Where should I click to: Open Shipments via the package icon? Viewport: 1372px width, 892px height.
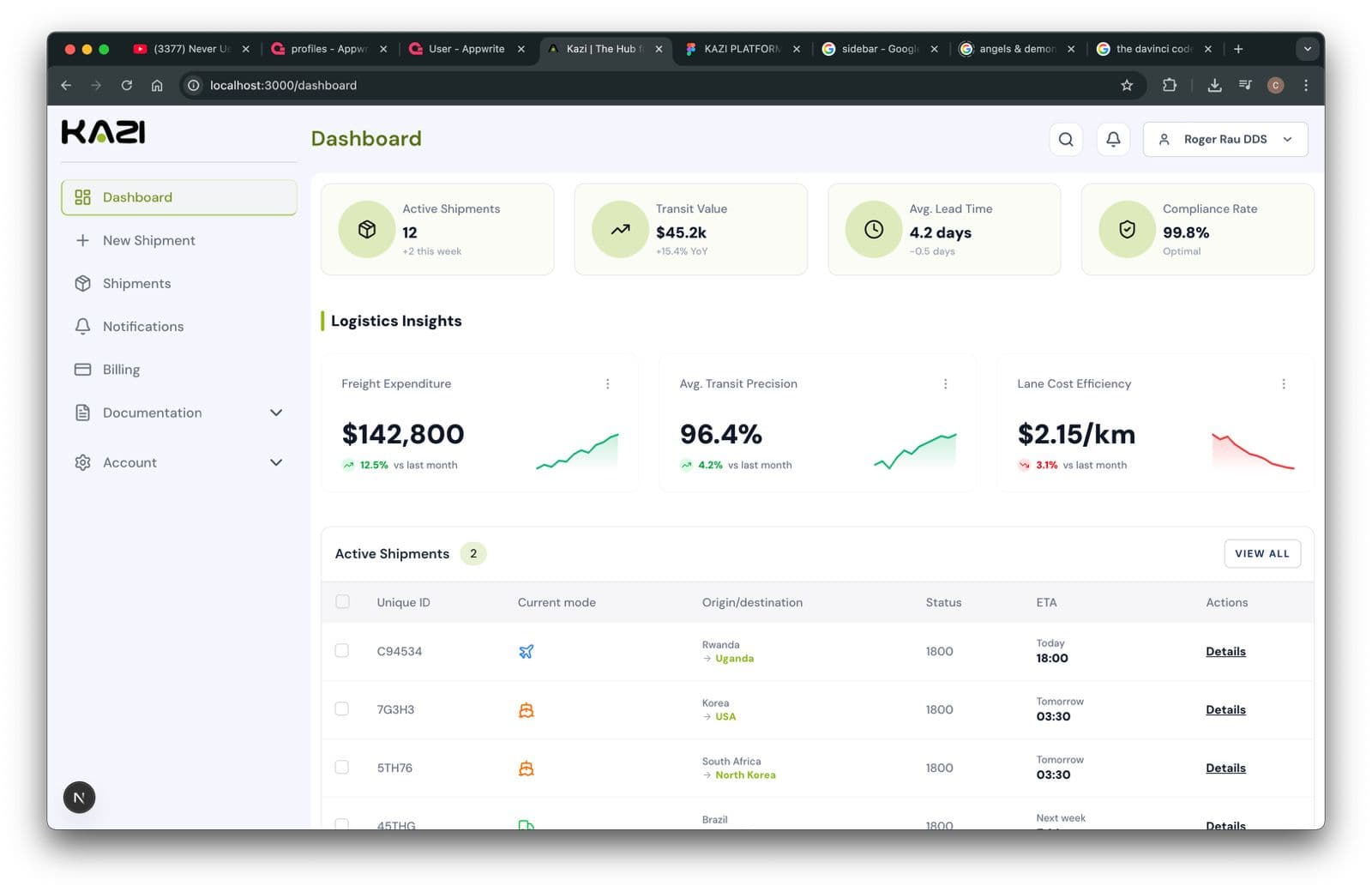tap(82, 283)
